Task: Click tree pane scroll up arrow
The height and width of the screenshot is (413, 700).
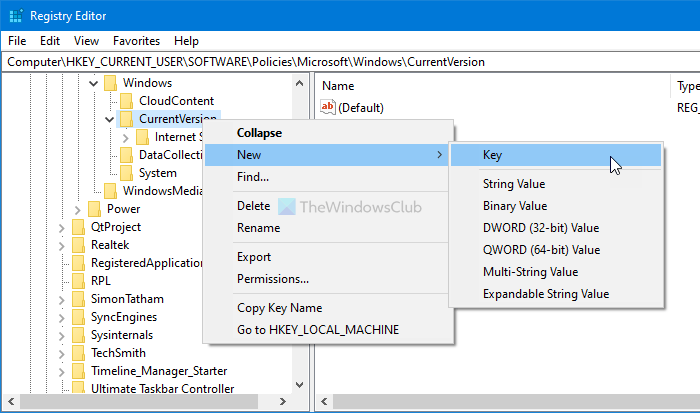Action: click(300, 83)
